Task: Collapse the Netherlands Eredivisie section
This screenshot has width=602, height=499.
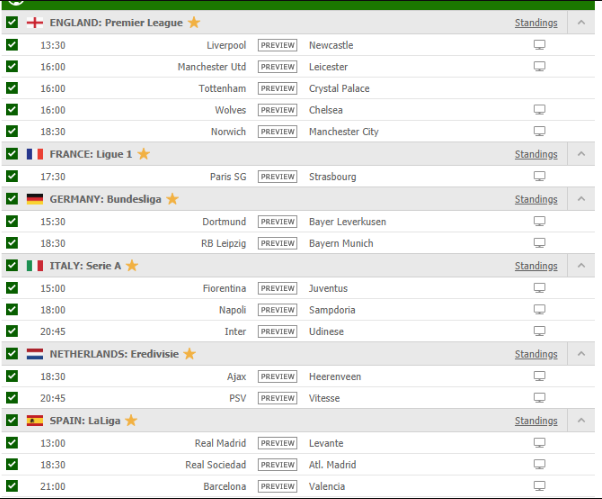Action: pos(579,354)
